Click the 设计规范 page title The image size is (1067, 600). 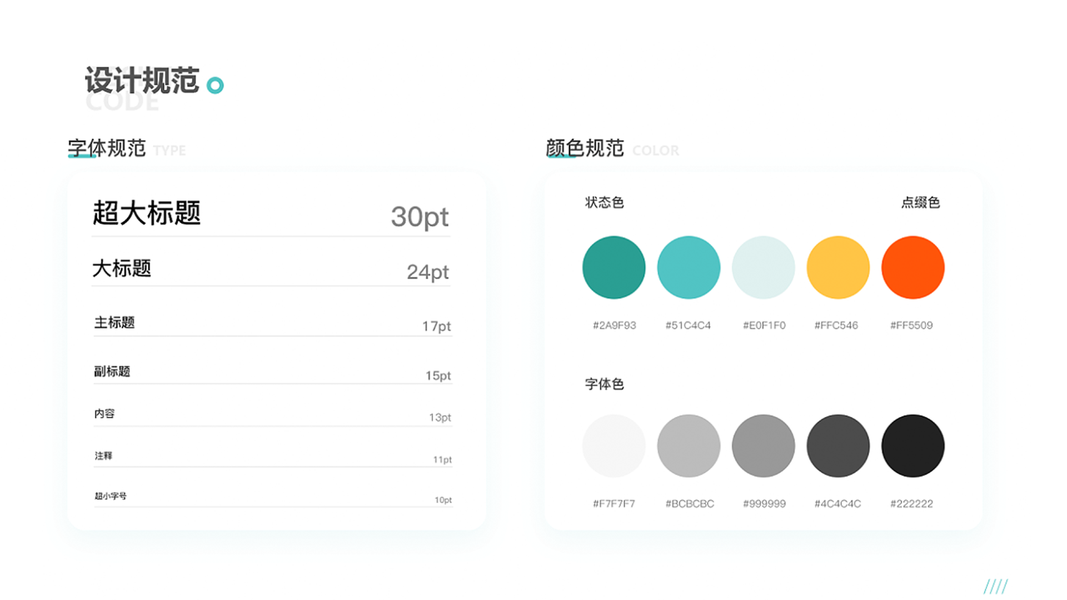(x=142, y=80)
